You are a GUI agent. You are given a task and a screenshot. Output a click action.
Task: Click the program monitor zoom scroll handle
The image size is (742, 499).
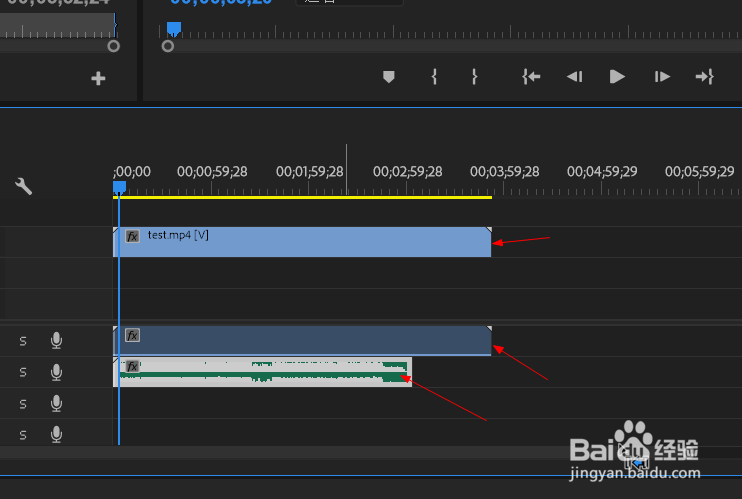coord(168,46)
